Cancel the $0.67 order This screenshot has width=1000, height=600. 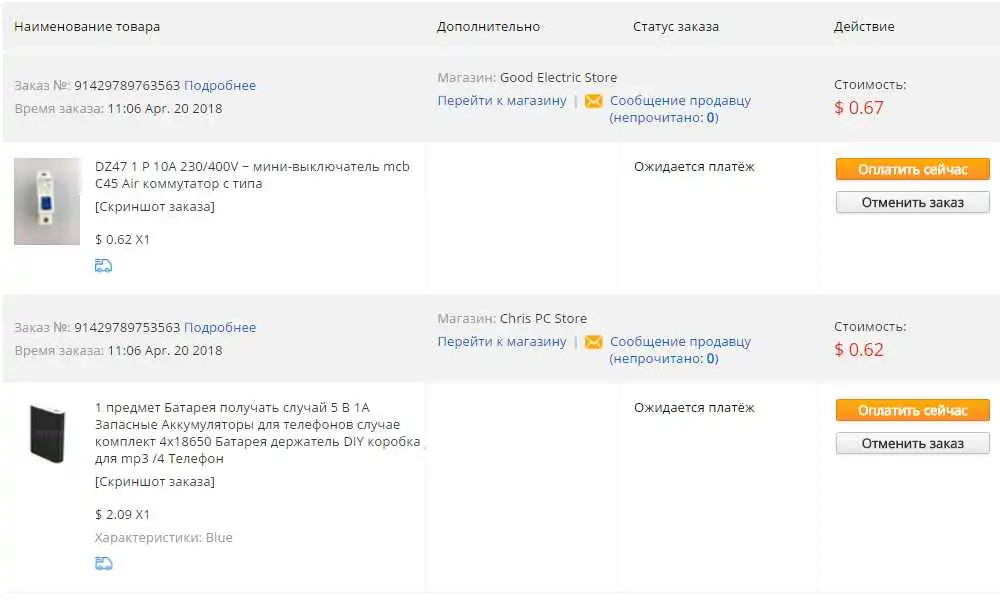[913, 202]
